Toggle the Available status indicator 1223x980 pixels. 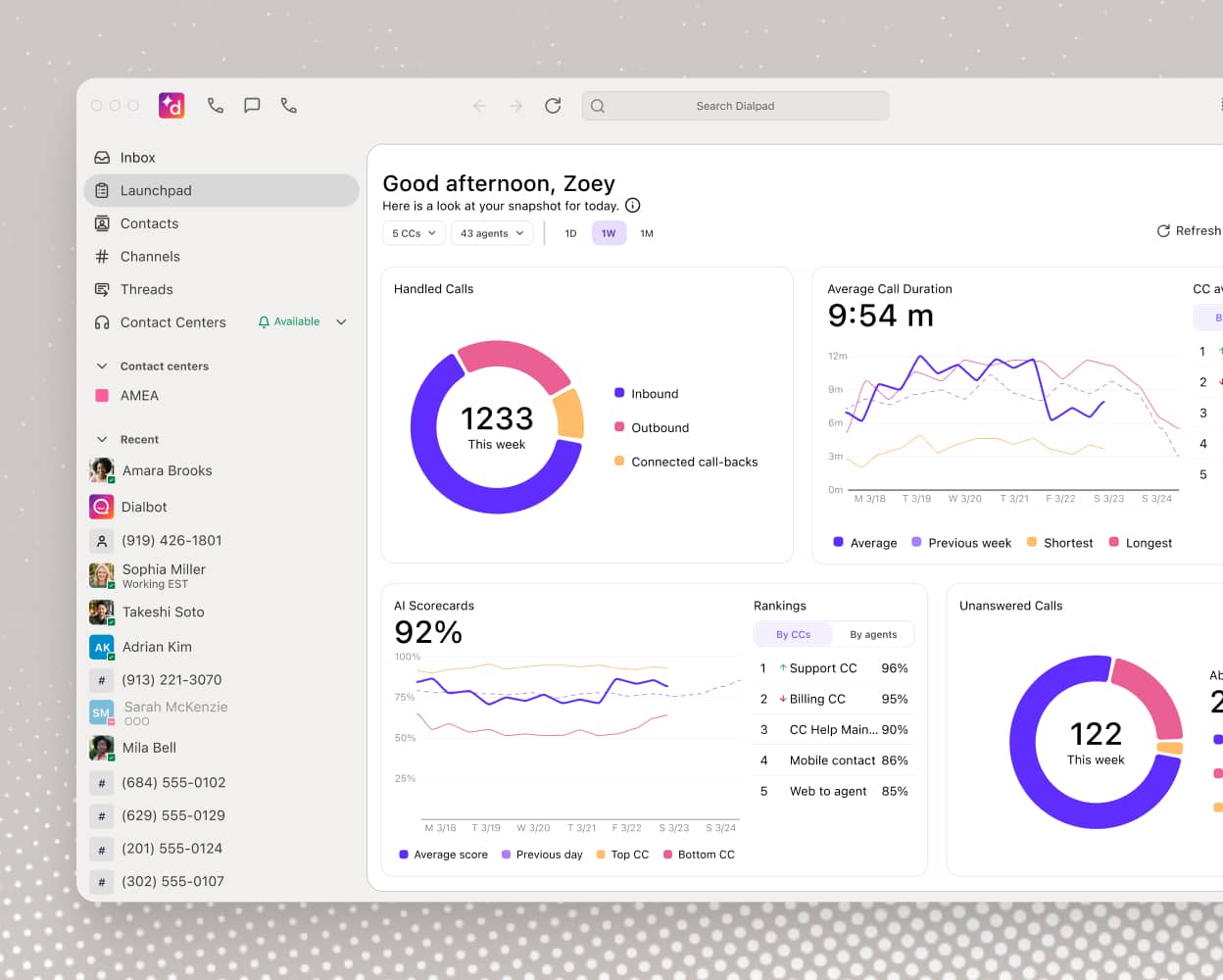(289, 321)
